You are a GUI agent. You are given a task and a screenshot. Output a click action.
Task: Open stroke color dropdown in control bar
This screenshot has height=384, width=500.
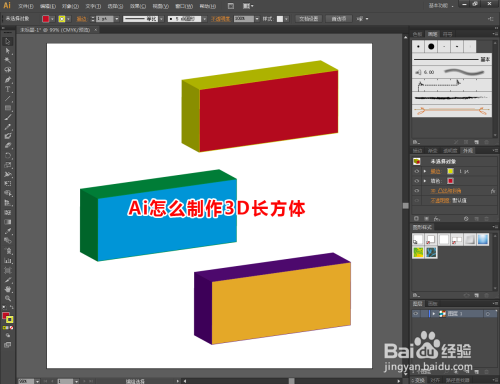point(68,19)
